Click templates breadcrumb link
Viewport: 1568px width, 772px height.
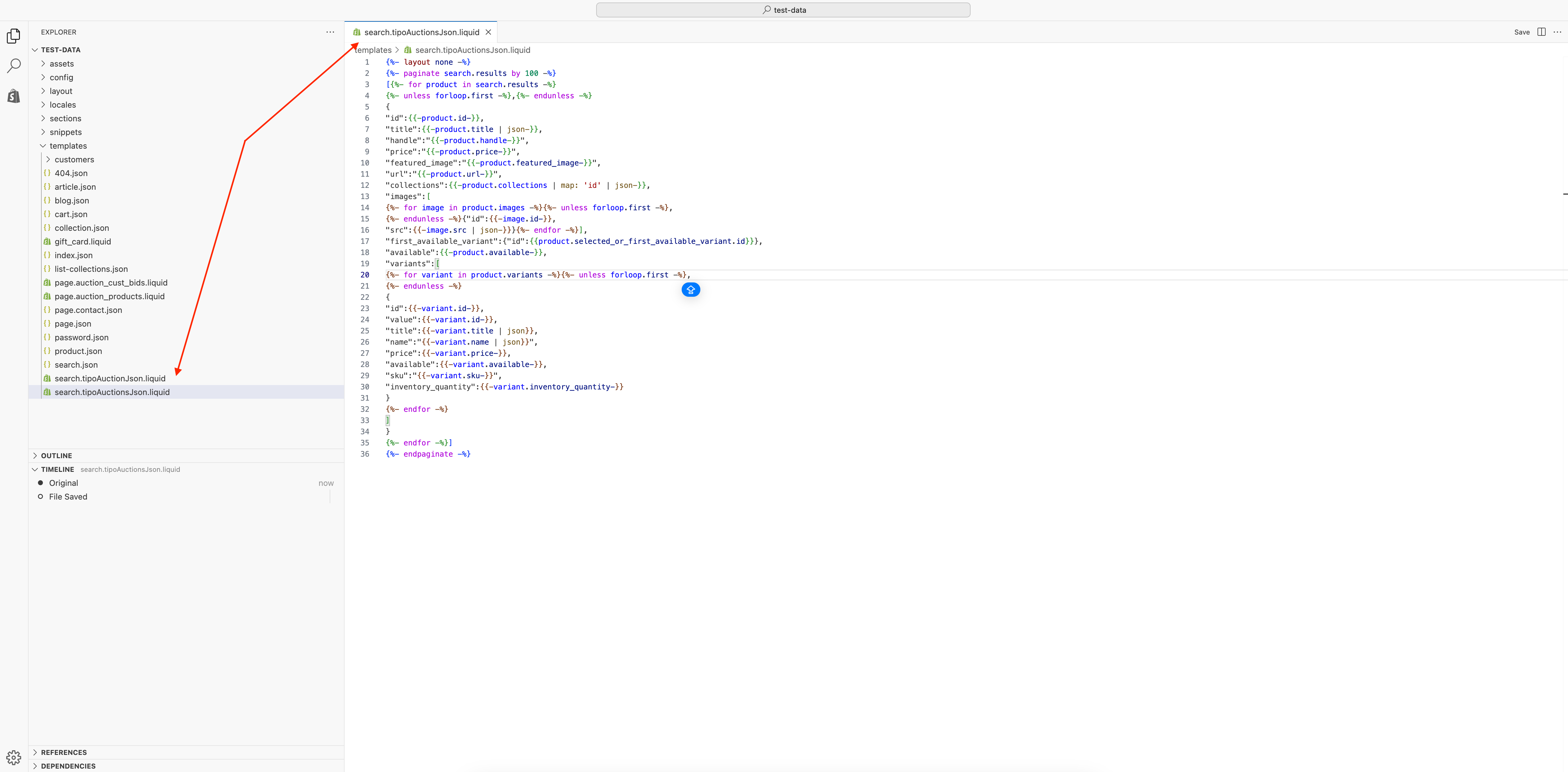coord(374,50)
